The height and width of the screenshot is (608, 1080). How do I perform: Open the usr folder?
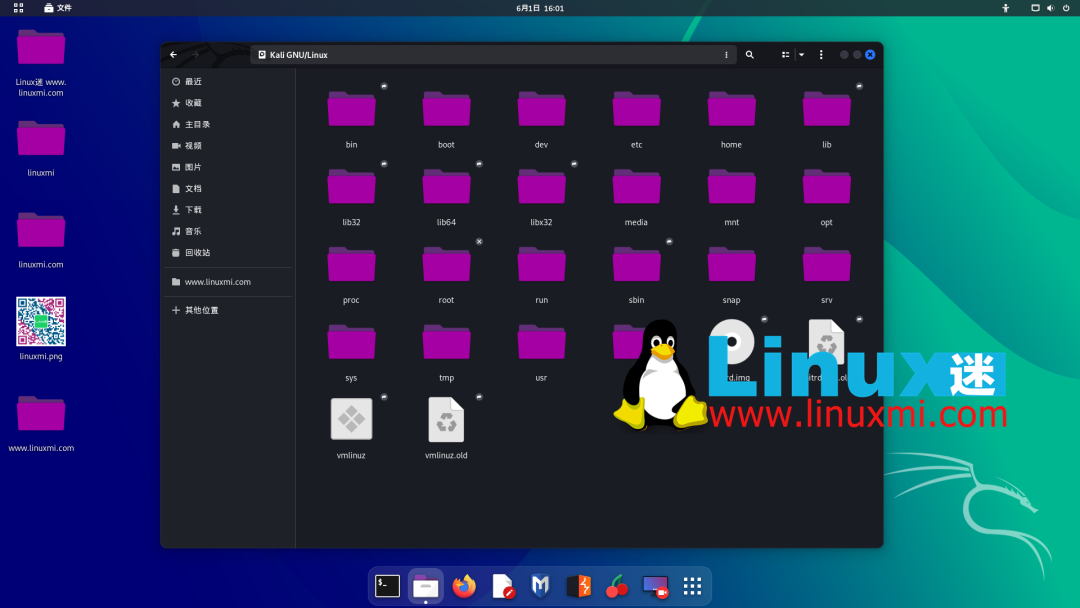click(541, 343)
